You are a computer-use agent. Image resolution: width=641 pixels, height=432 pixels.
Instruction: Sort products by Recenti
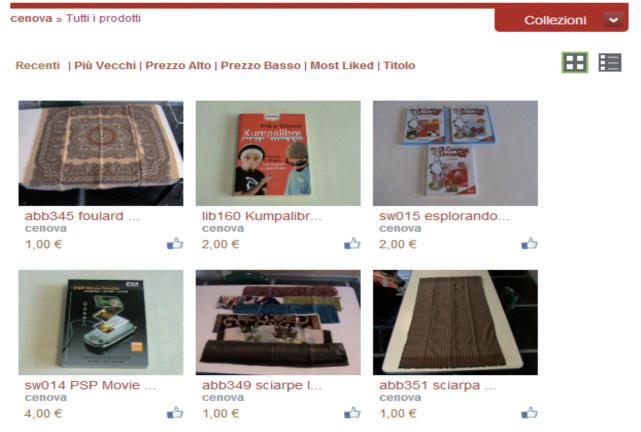tap(38, 65)
